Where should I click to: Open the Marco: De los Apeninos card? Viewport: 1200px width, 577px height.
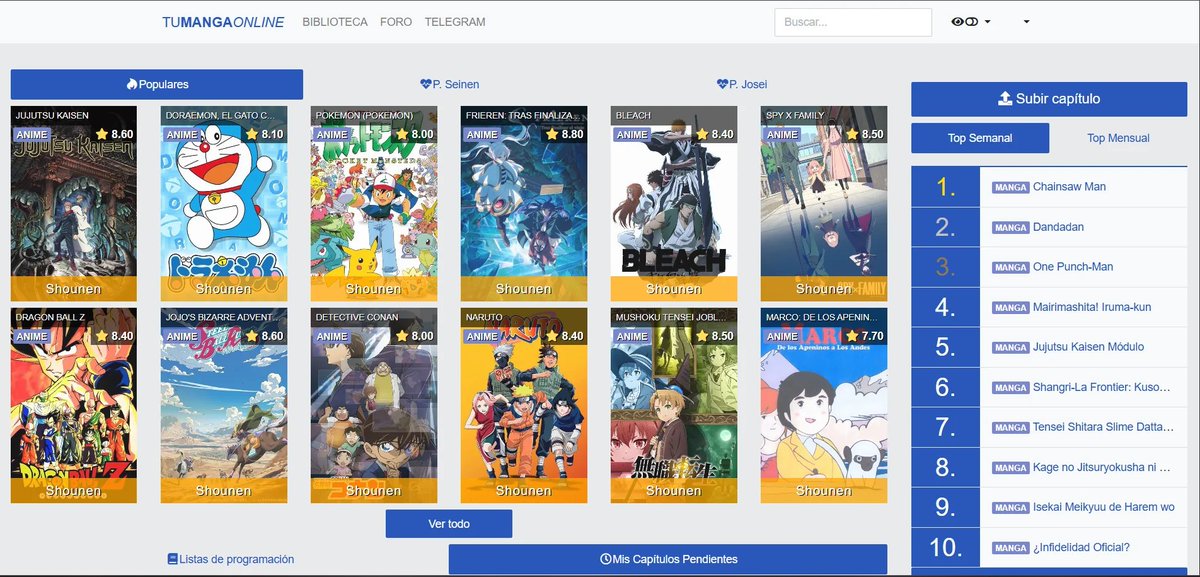tap(824, 405)
